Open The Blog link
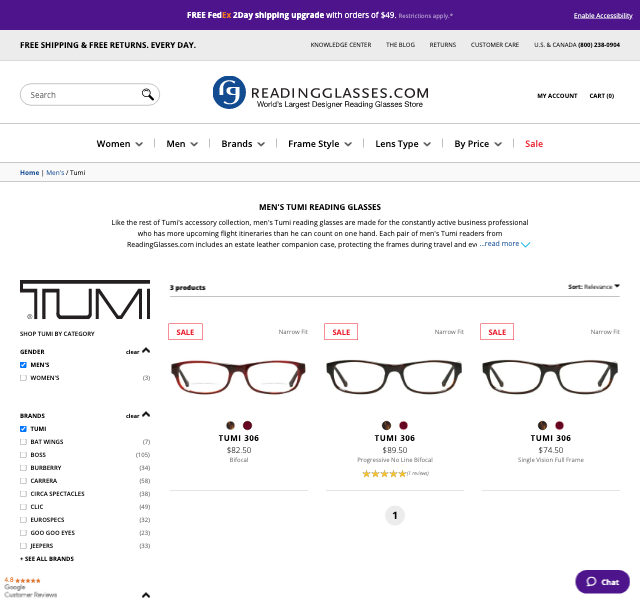Viewport: 640px width, 600px height. tap(400, 45)
